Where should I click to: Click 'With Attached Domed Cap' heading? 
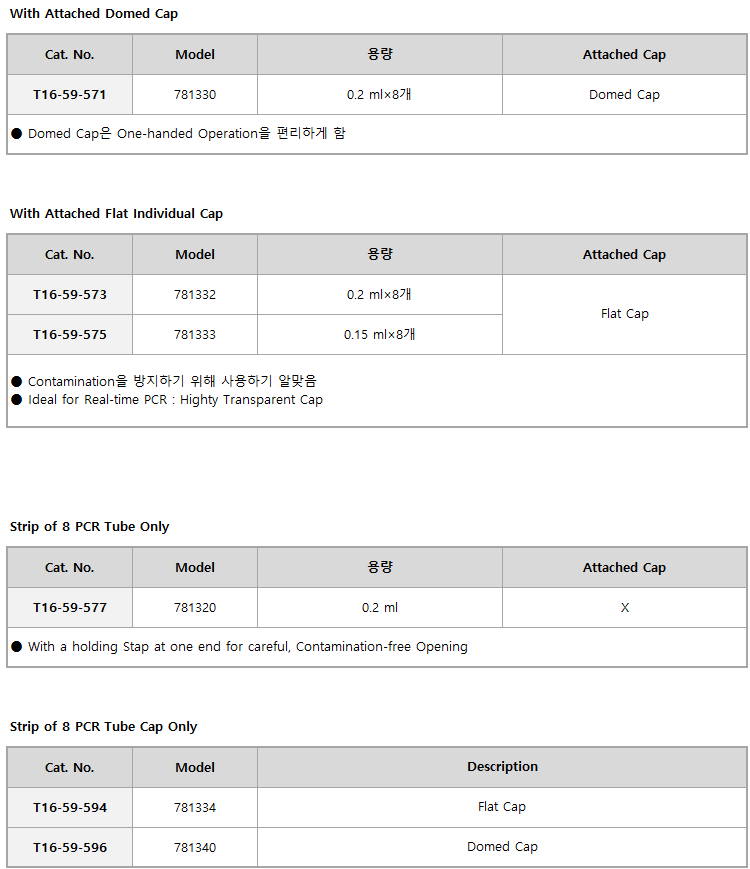[x=94, y=14]
